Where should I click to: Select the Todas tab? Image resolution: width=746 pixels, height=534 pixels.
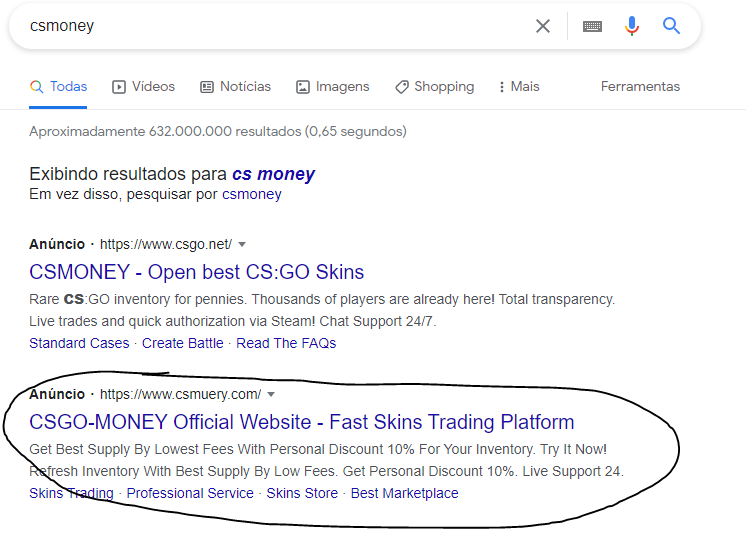(x=59, y=87)
